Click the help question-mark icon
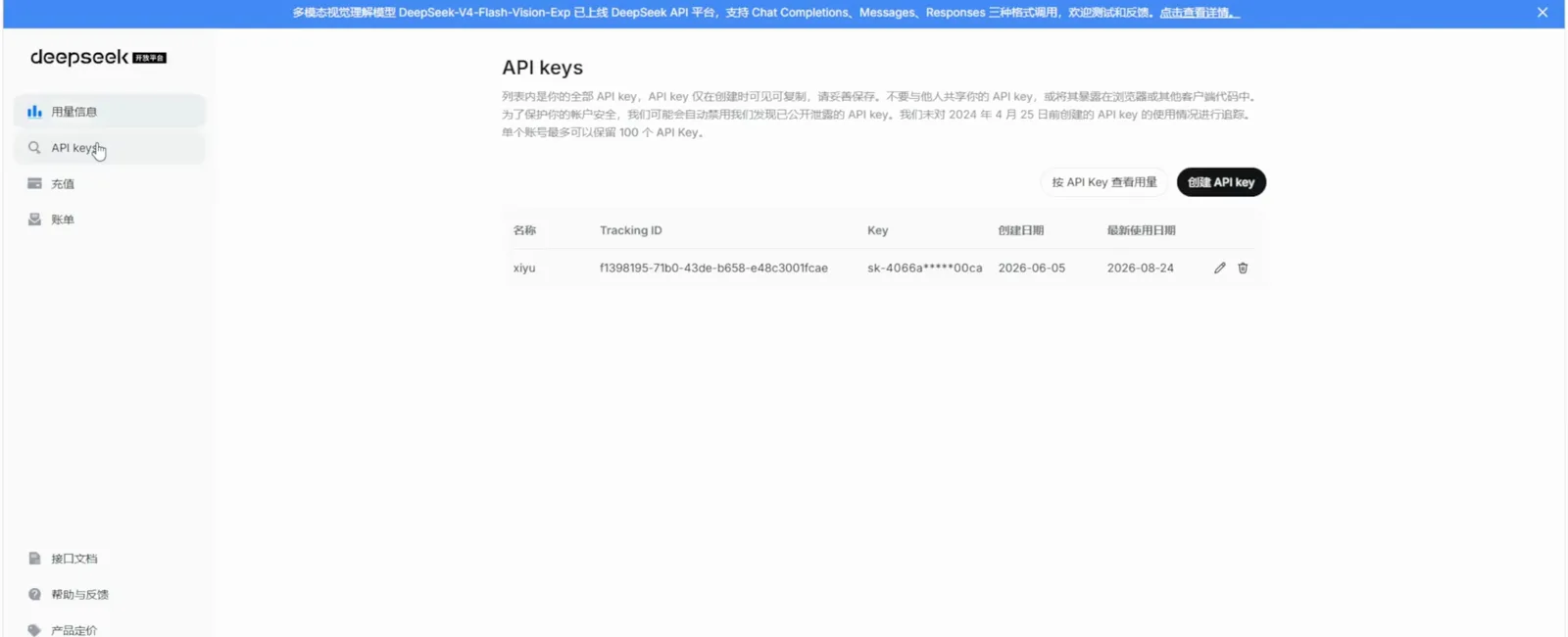1568x637 pixels. click(x=34, y=595)
